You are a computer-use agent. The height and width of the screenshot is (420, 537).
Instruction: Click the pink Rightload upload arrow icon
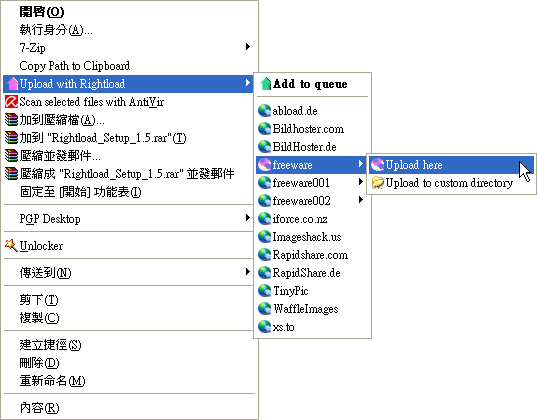pyautogui.click(x=12, y=84)
